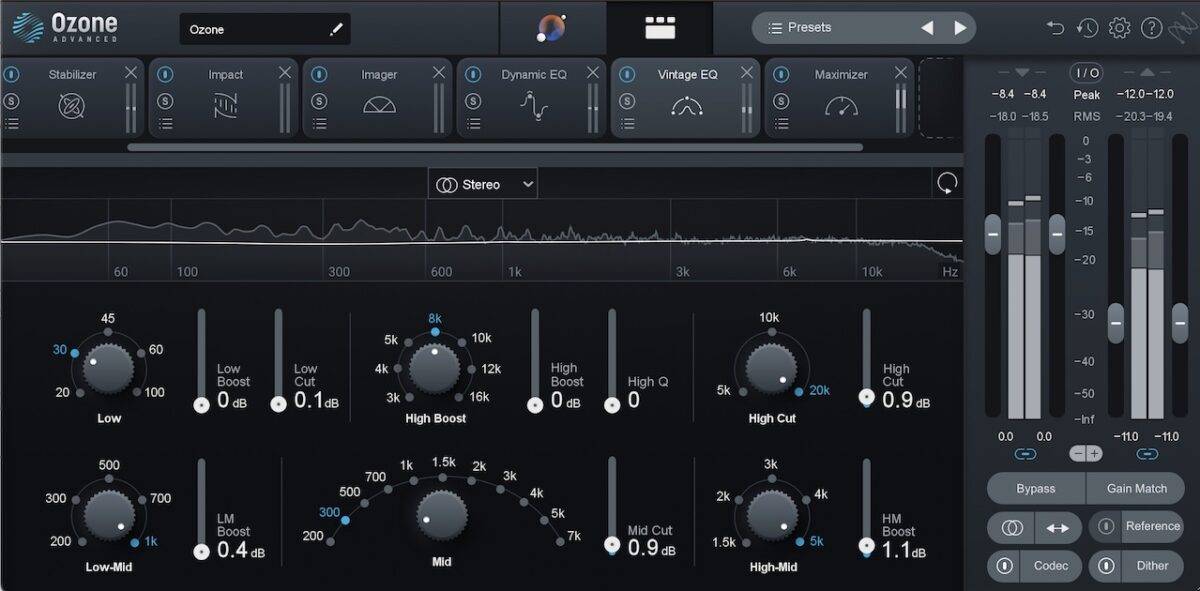This screenshot has width=1200, height=591.
Task: Open the Codec panel
Action: tap(1051, 566)
